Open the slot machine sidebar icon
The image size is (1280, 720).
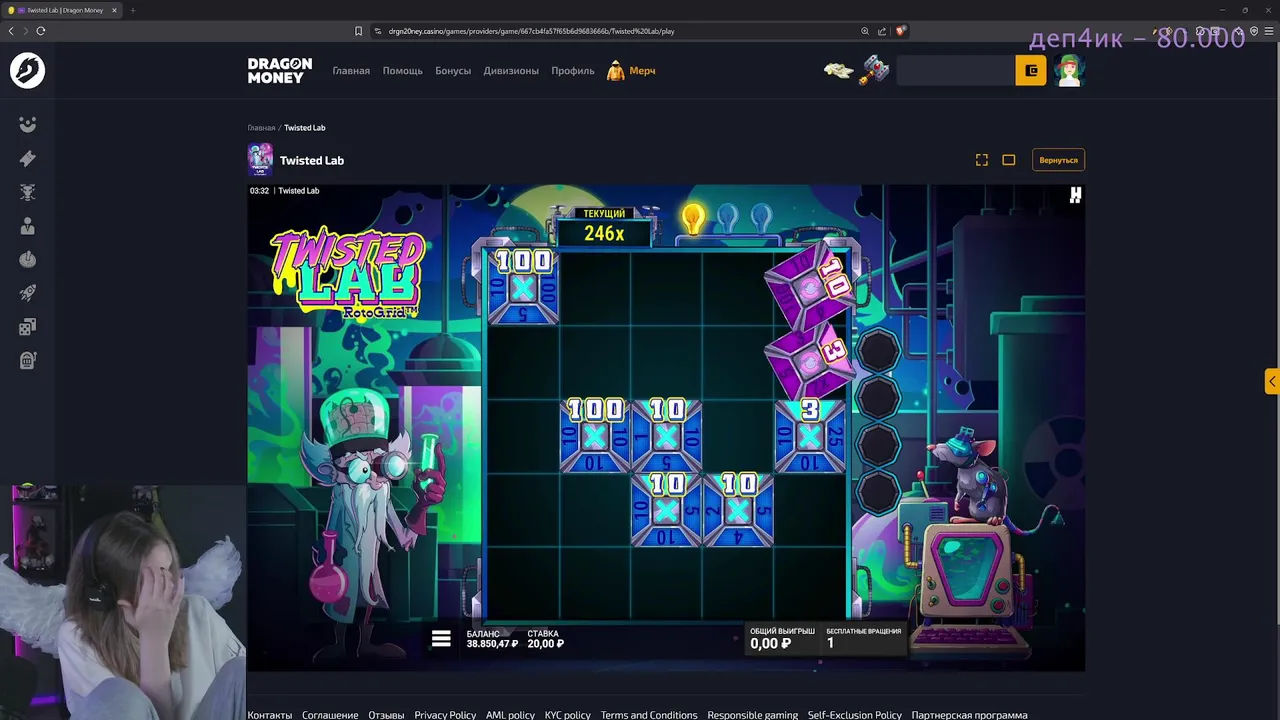27,361
